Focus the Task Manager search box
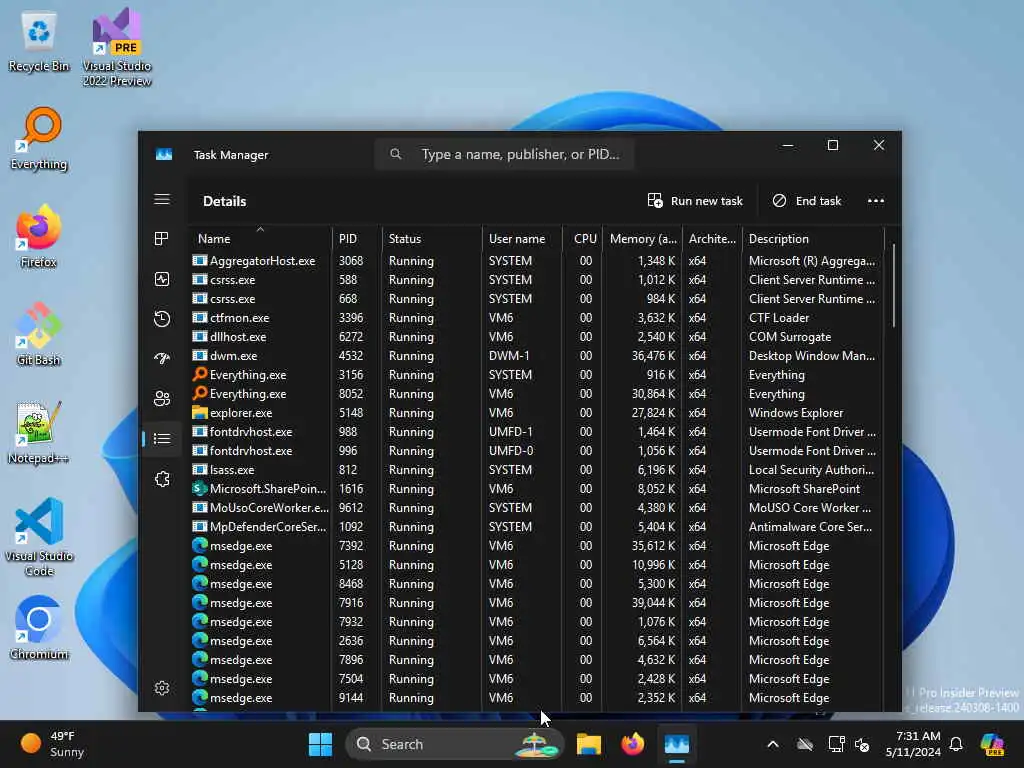 [x=504, y=154]
